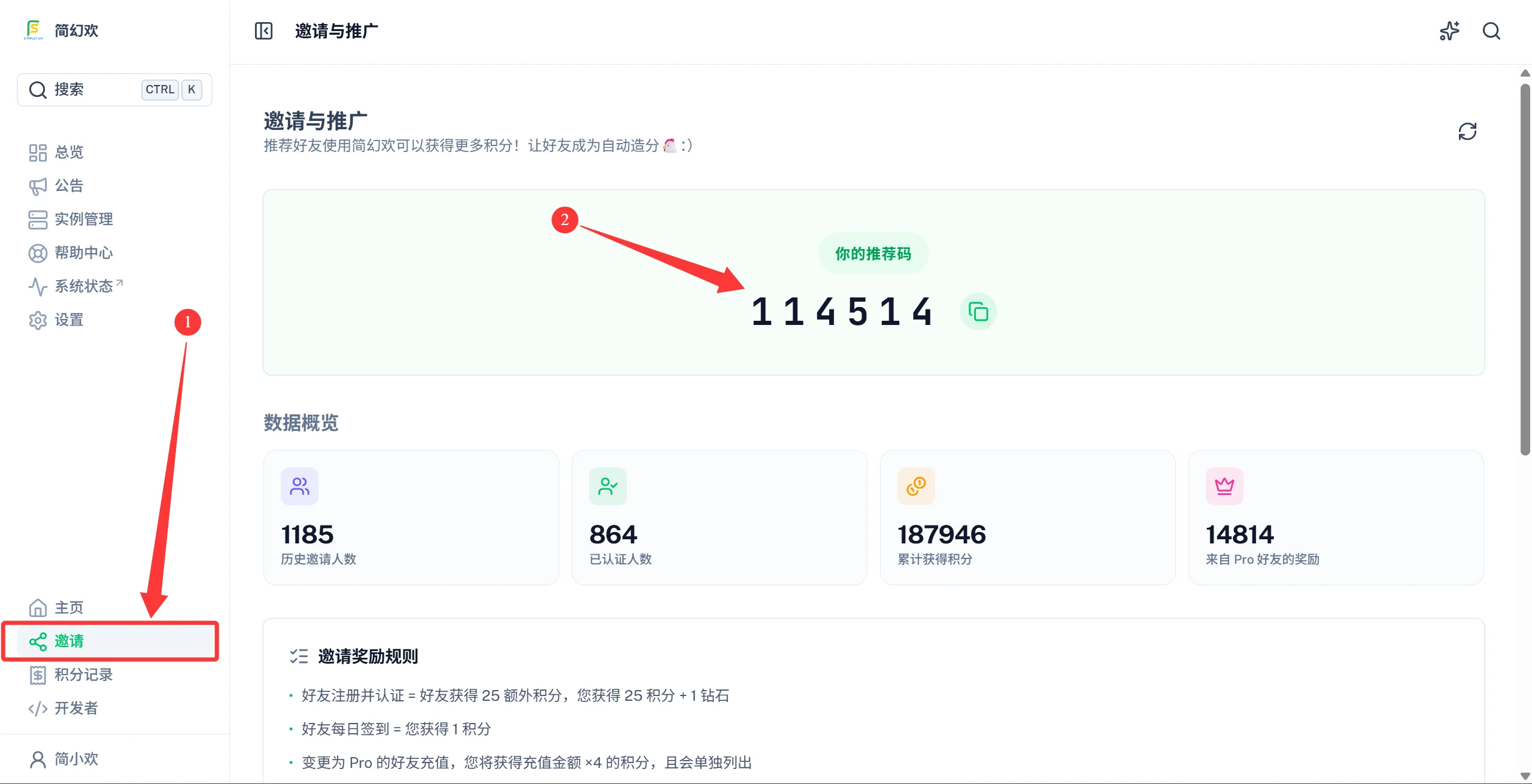Open the 系统状态 external link

pos(115,286)
